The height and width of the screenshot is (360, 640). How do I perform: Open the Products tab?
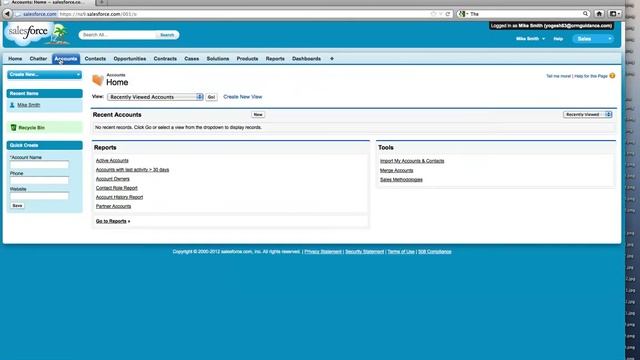point(247,59)
